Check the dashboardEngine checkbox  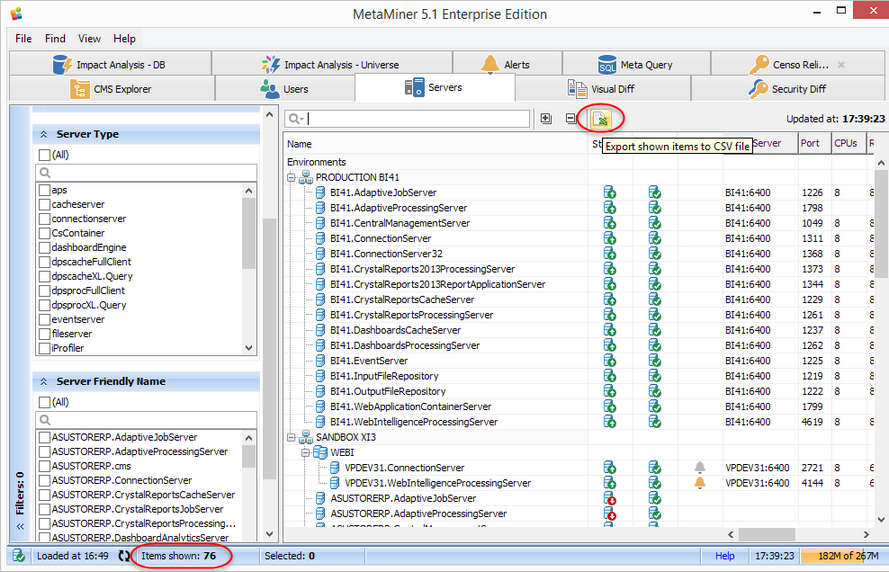(x=44, y=248)
